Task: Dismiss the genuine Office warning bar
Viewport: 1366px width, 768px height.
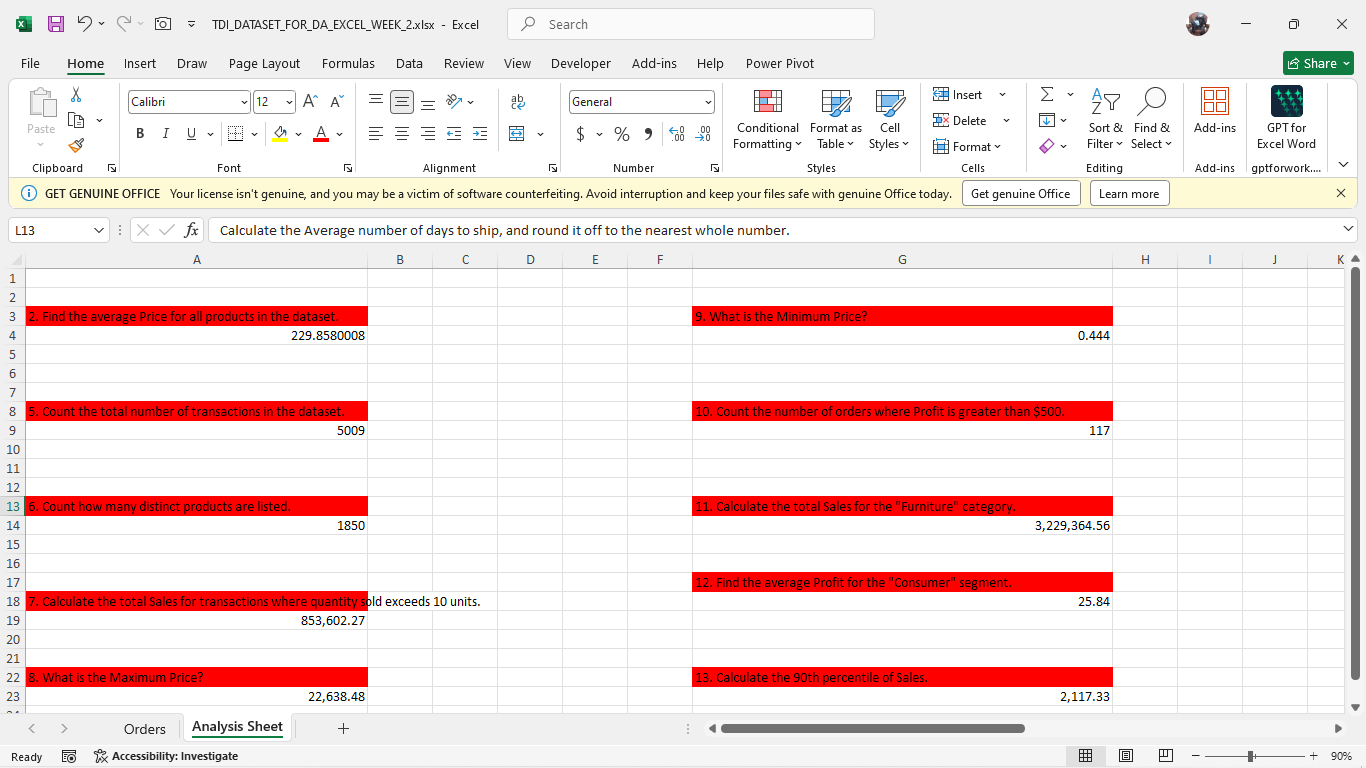Action: pyautogui.click(x=1341, y=193)
